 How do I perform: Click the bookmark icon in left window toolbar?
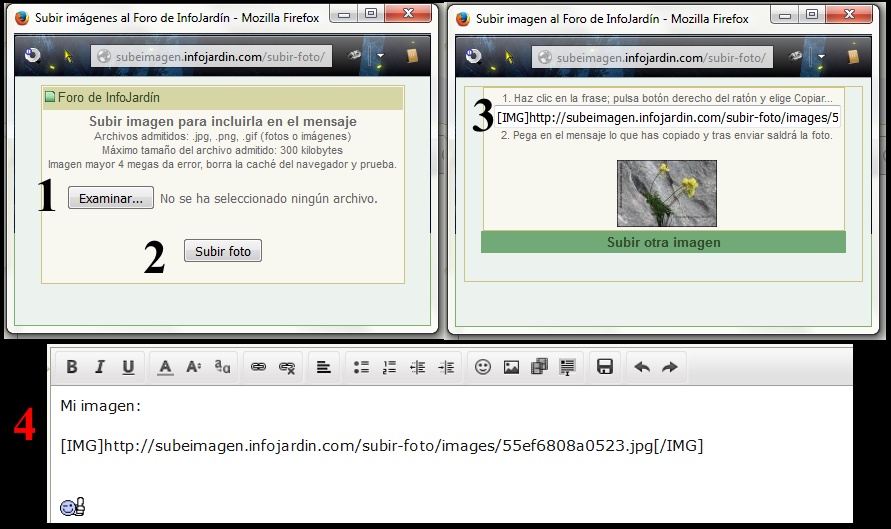coord(412,55)
